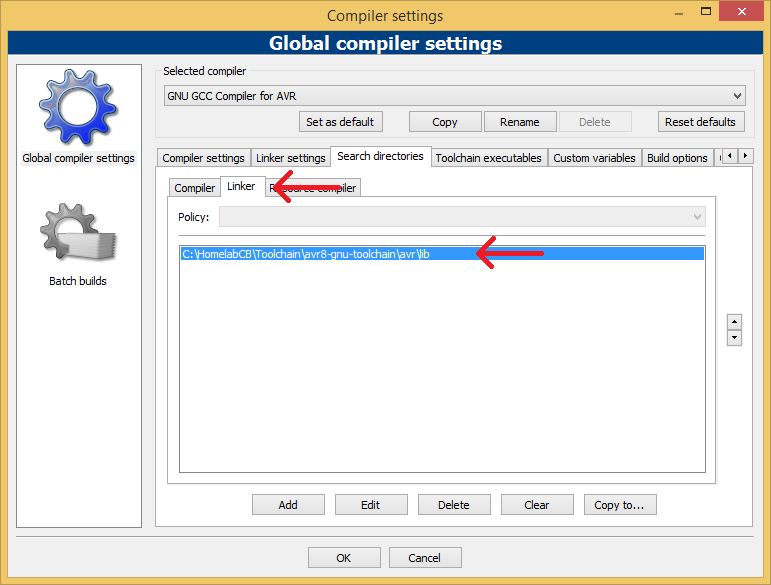Open the Batch builds icon
The width and height of the screenshot is (771, 585).
78,235
